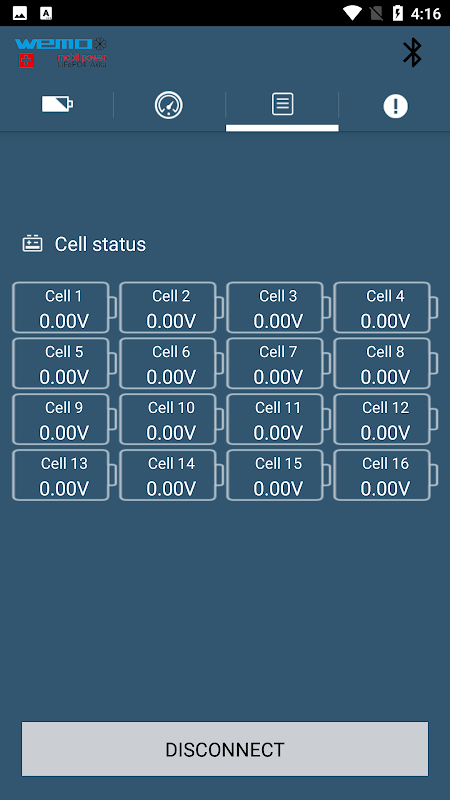Tap the Wi-Fi status bar icon

point(352,13)
